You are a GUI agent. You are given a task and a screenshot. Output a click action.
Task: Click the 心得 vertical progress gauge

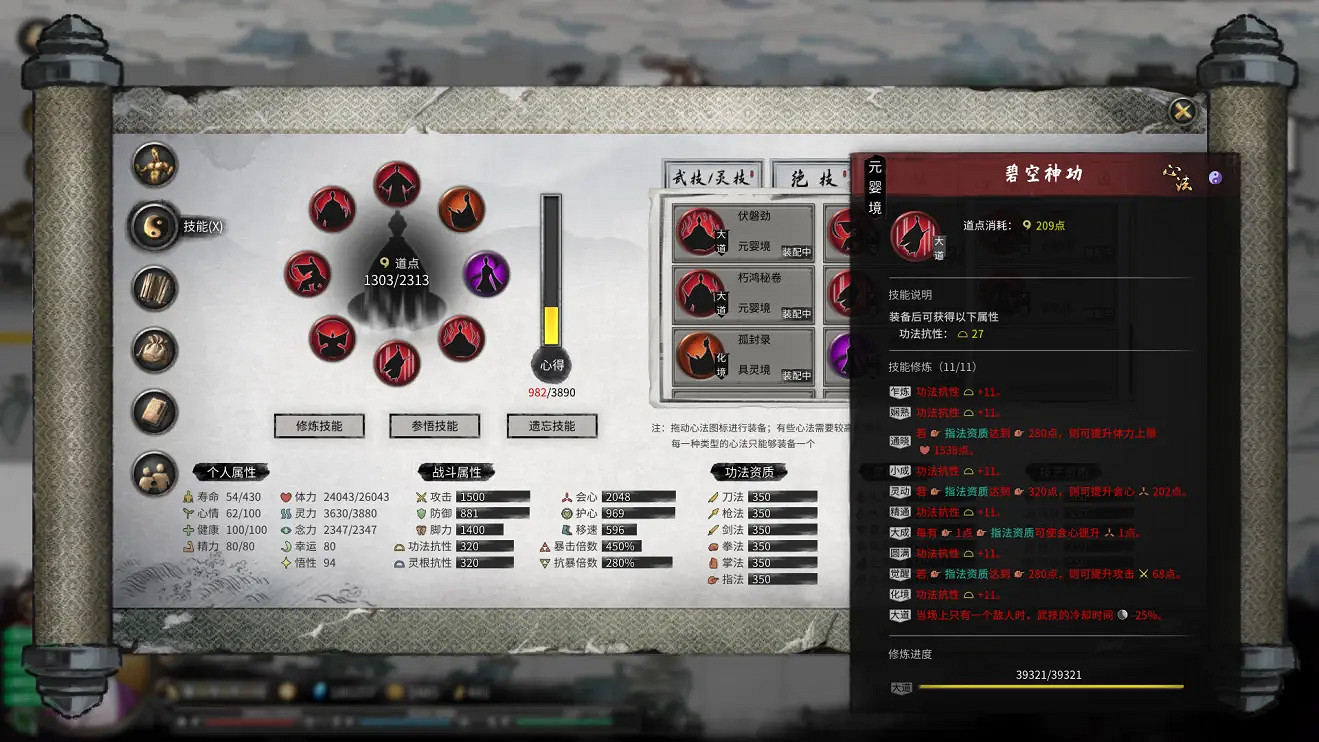click(x=551, y=272)
